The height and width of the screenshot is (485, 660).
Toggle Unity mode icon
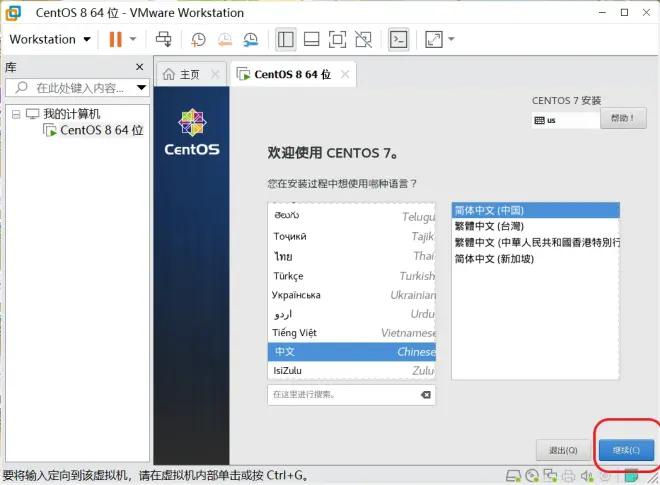[x=363, y=39]
